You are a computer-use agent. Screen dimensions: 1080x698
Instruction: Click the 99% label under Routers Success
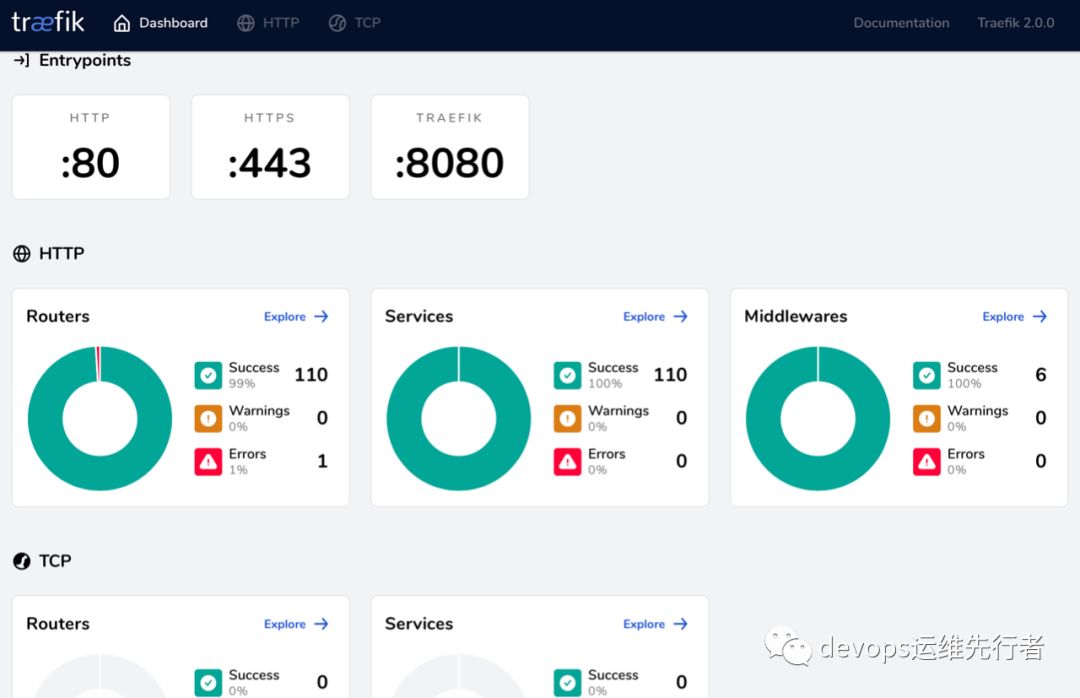242,383
